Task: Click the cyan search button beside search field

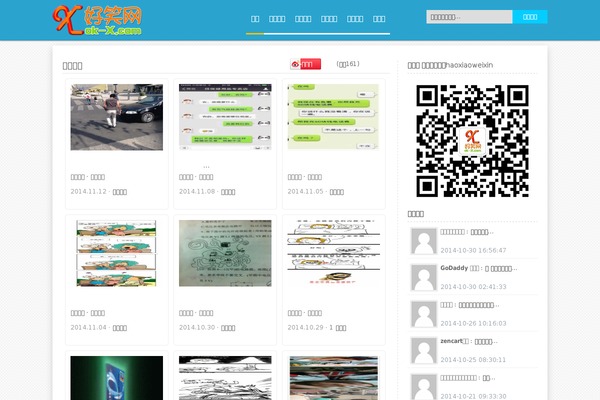Action: pos(530,17)
